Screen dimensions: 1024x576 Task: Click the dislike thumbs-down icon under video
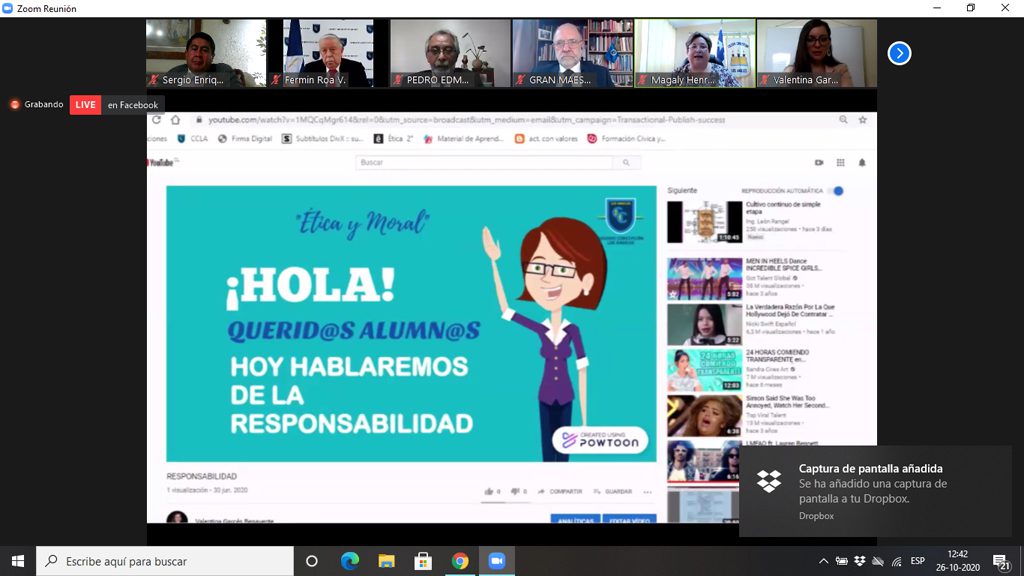[x=516, y=491]
